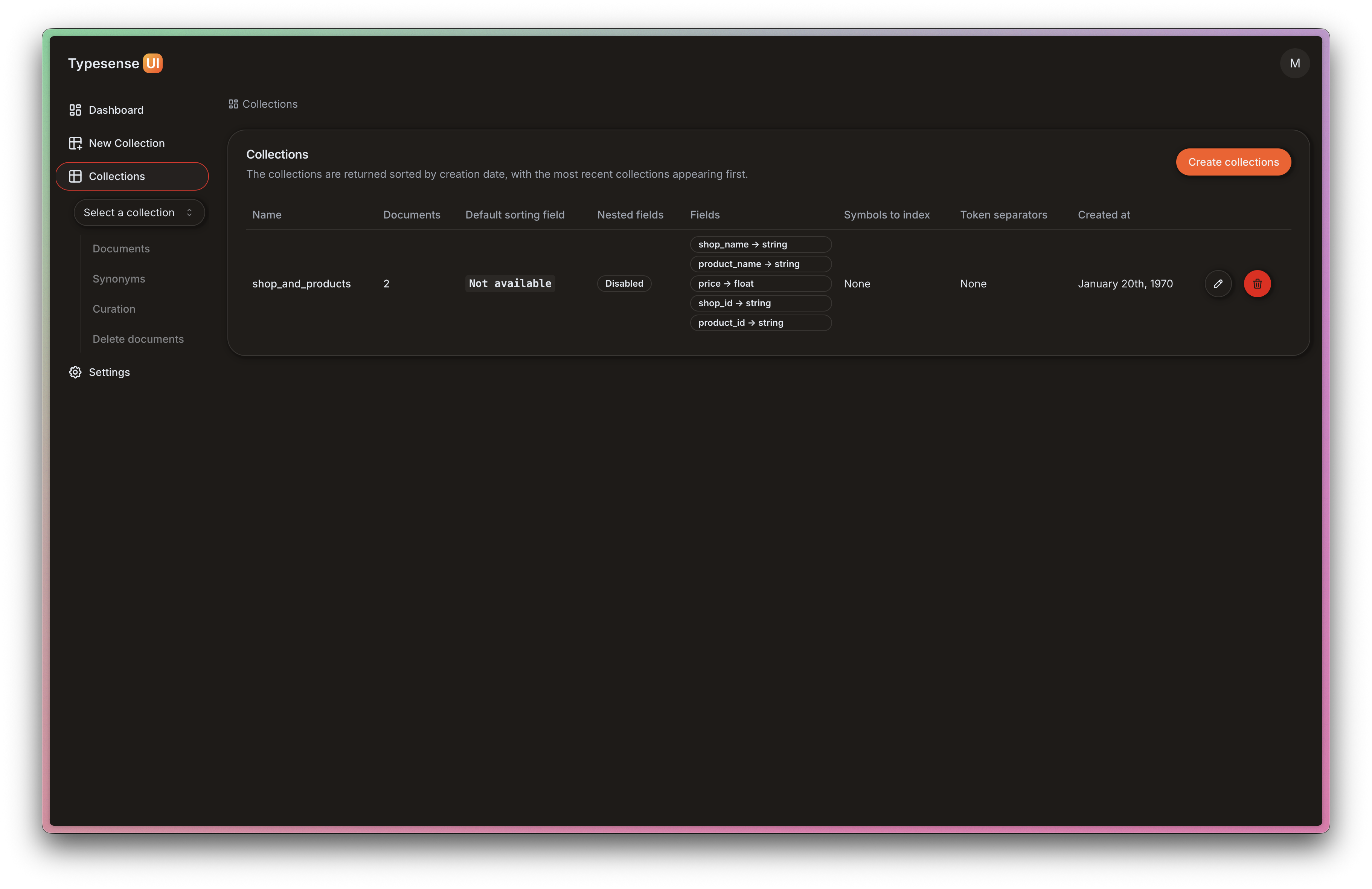Open Delete documents submenu item

point(138,339)
